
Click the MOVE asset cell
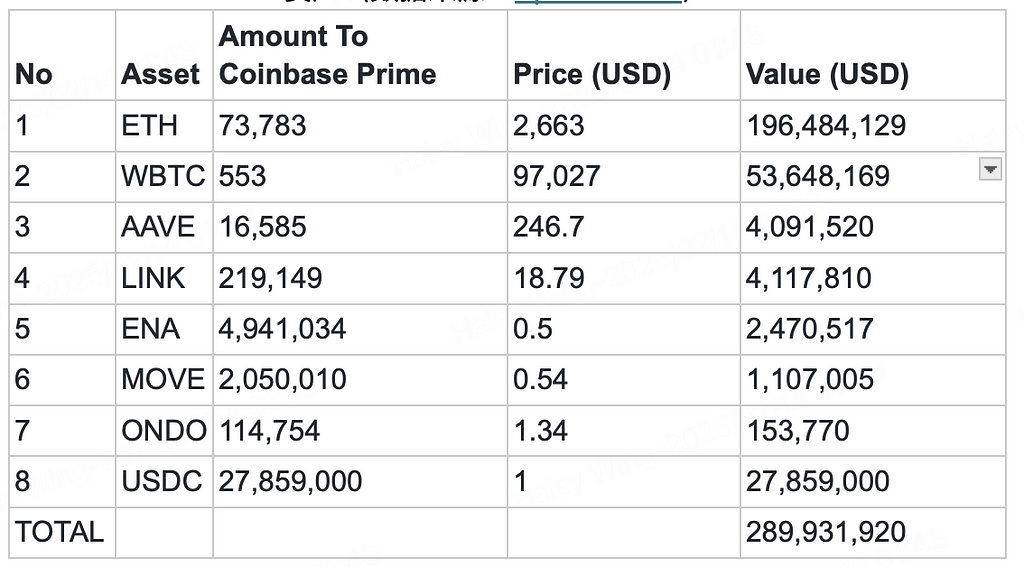[163, 379]
